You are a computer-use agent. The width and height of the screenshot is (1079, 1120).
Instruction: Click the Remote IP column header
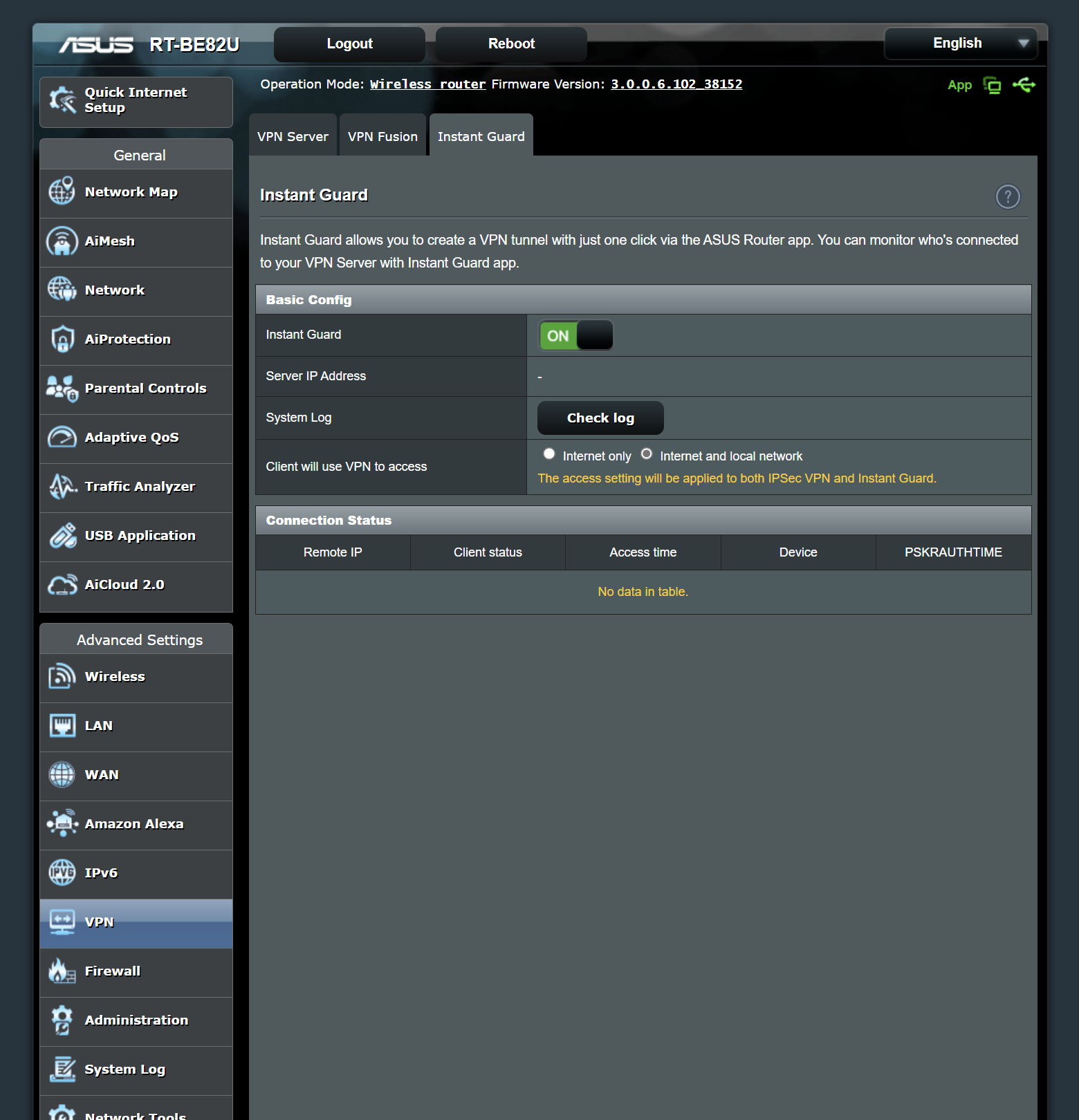coord(333,552)
